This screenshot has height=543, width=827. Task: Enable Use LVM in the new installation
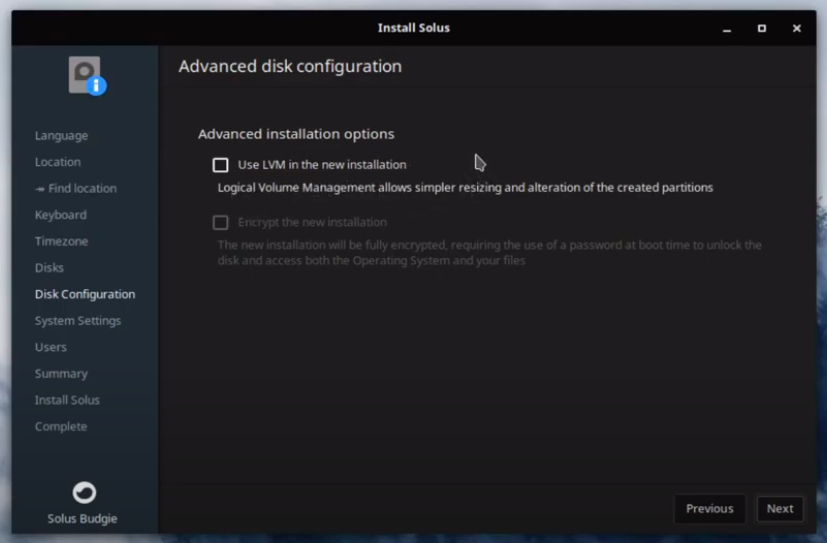pyautogui.click(x=220, y=165)
